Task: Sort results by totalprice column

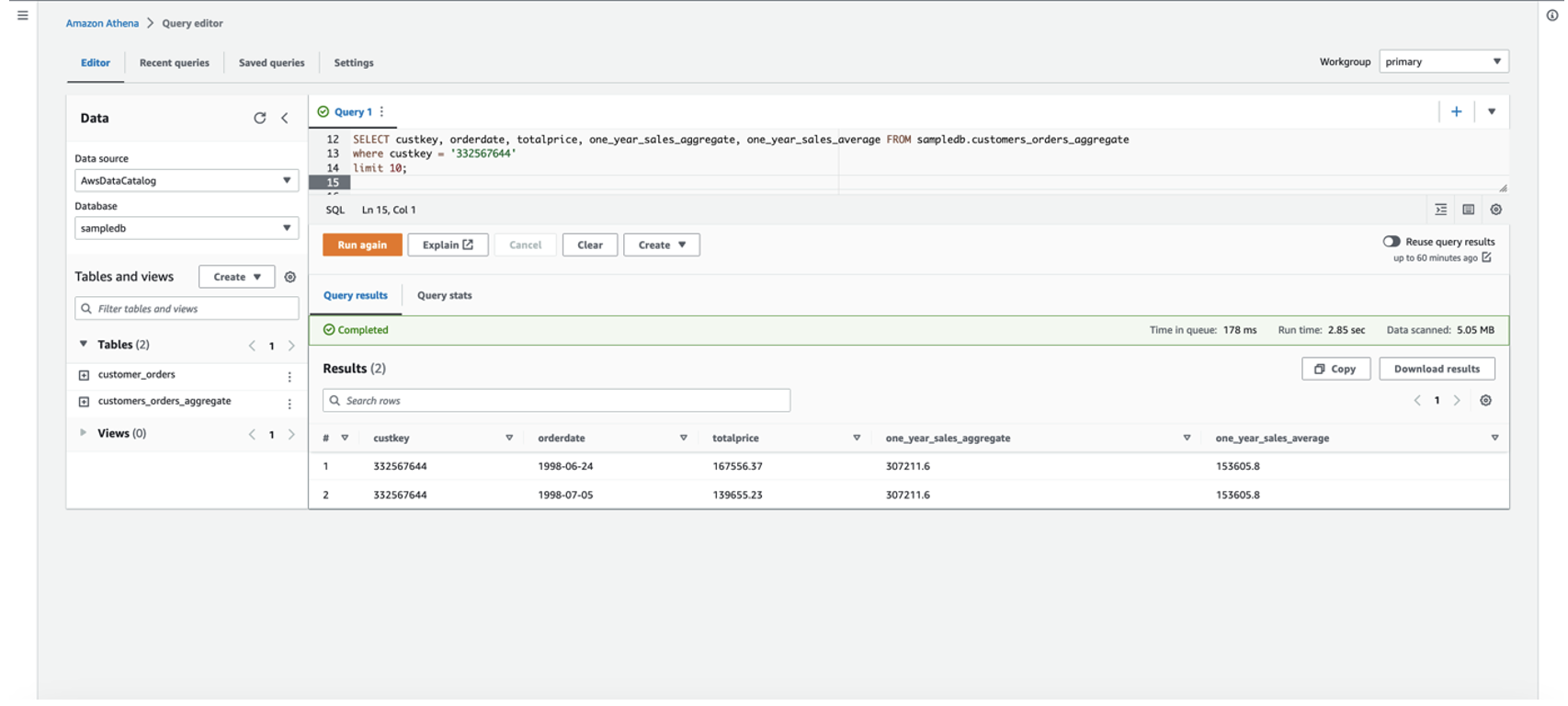Action: pyautogui.click(x=857, y=438)
